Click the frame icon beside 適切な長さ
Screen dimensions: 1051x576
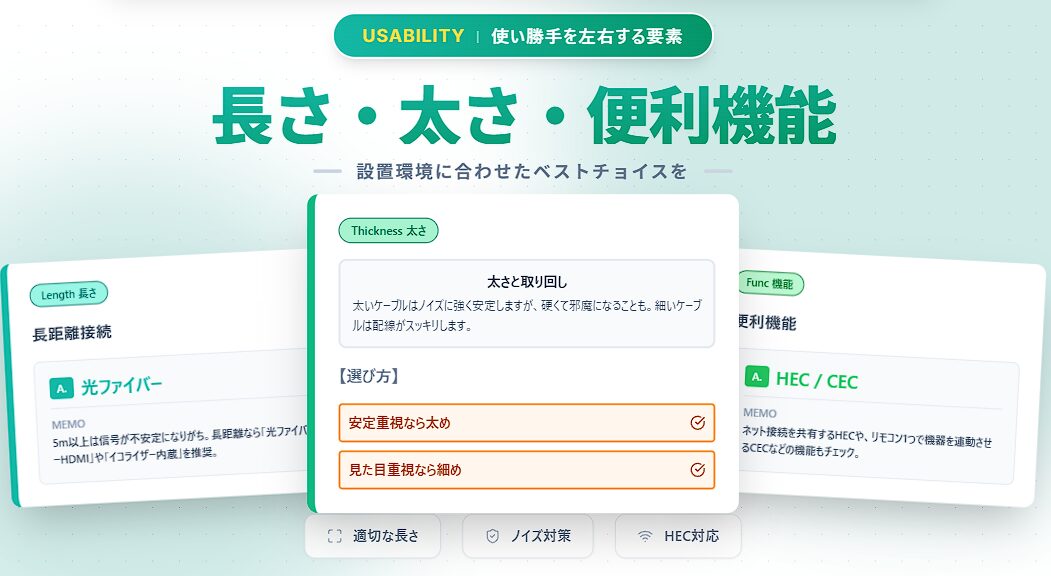point(337,536)
